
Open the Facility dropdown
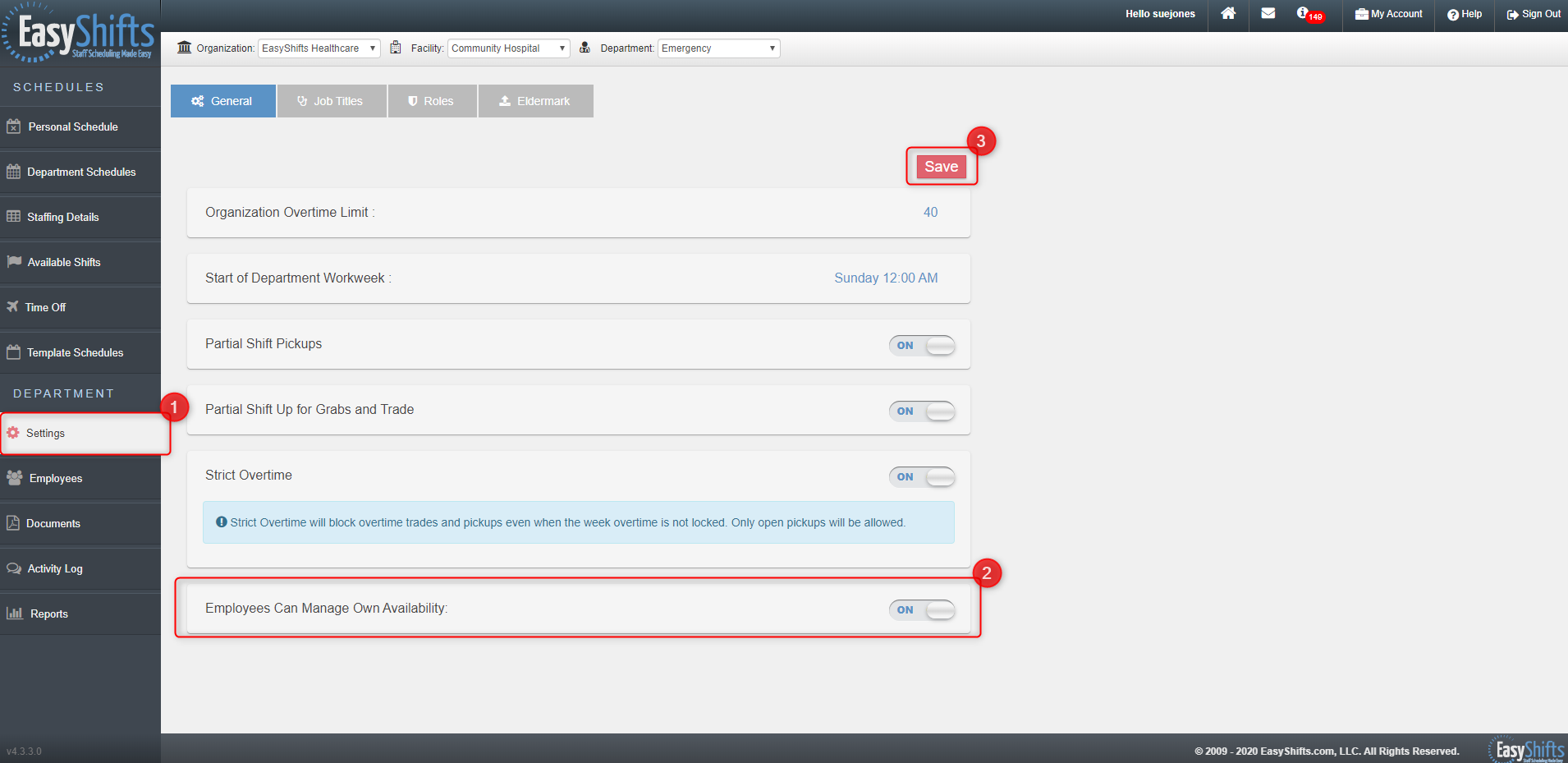pyautogui.click(x=509, y=48)
